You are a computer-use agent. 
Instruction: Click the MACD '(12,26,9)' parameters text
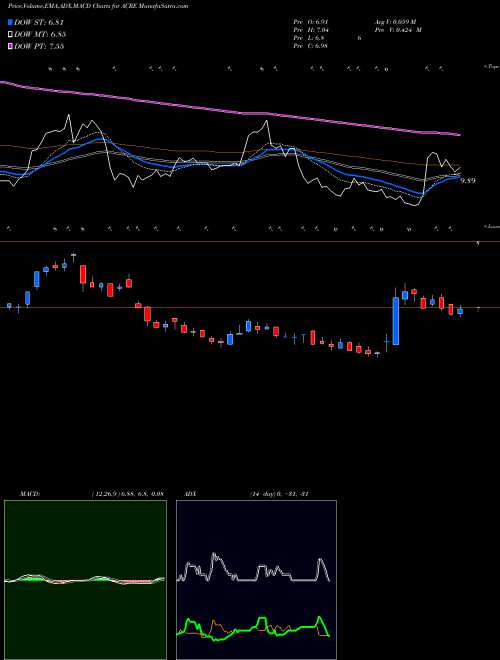click(x=106, y=494)
